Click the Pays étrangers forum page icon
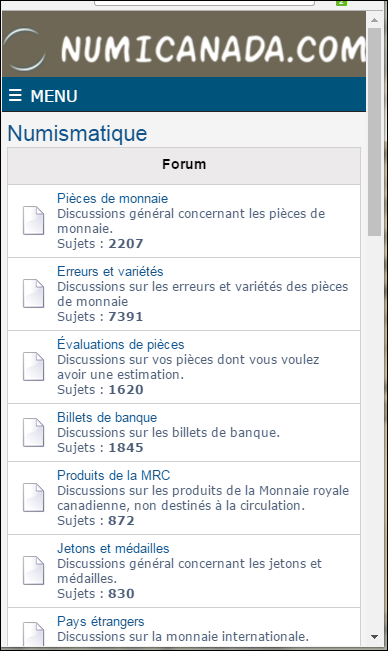Image resolution: width=388 pixels, height=651 pixels. [x=34, y=634]
